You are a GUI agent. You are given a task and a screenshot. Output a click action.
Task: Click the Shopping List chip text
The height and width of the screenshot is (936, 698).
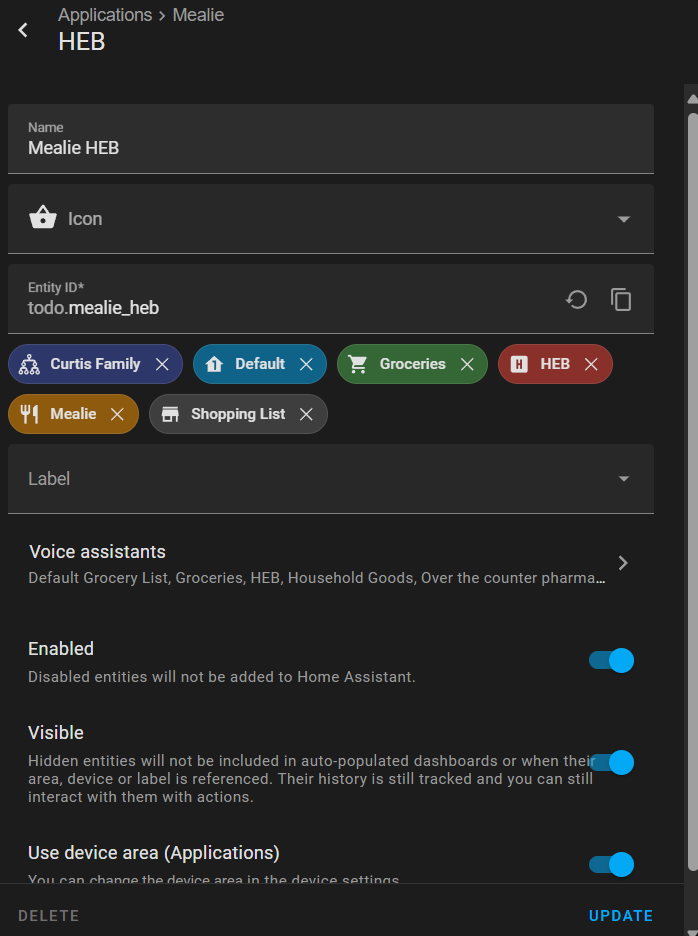click(x=238, y=414)
